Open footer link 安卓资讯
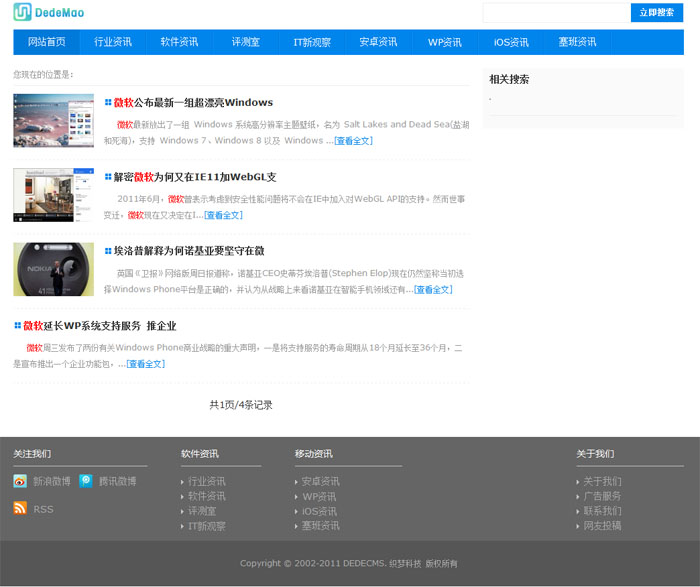Screen dimensions: 700x587 coord(321,481)
